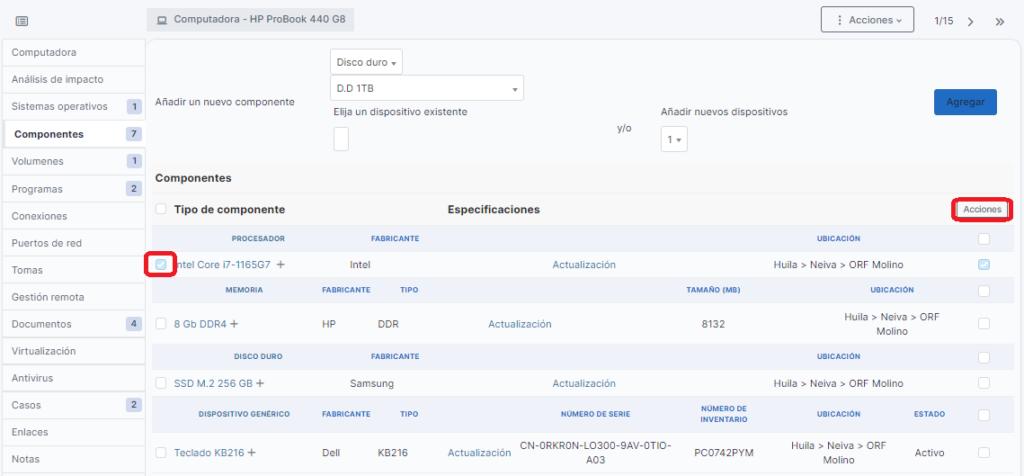Jump to last record double arrow
Image resolution: width=1024 pixels, height=476 pixels.
999,21
